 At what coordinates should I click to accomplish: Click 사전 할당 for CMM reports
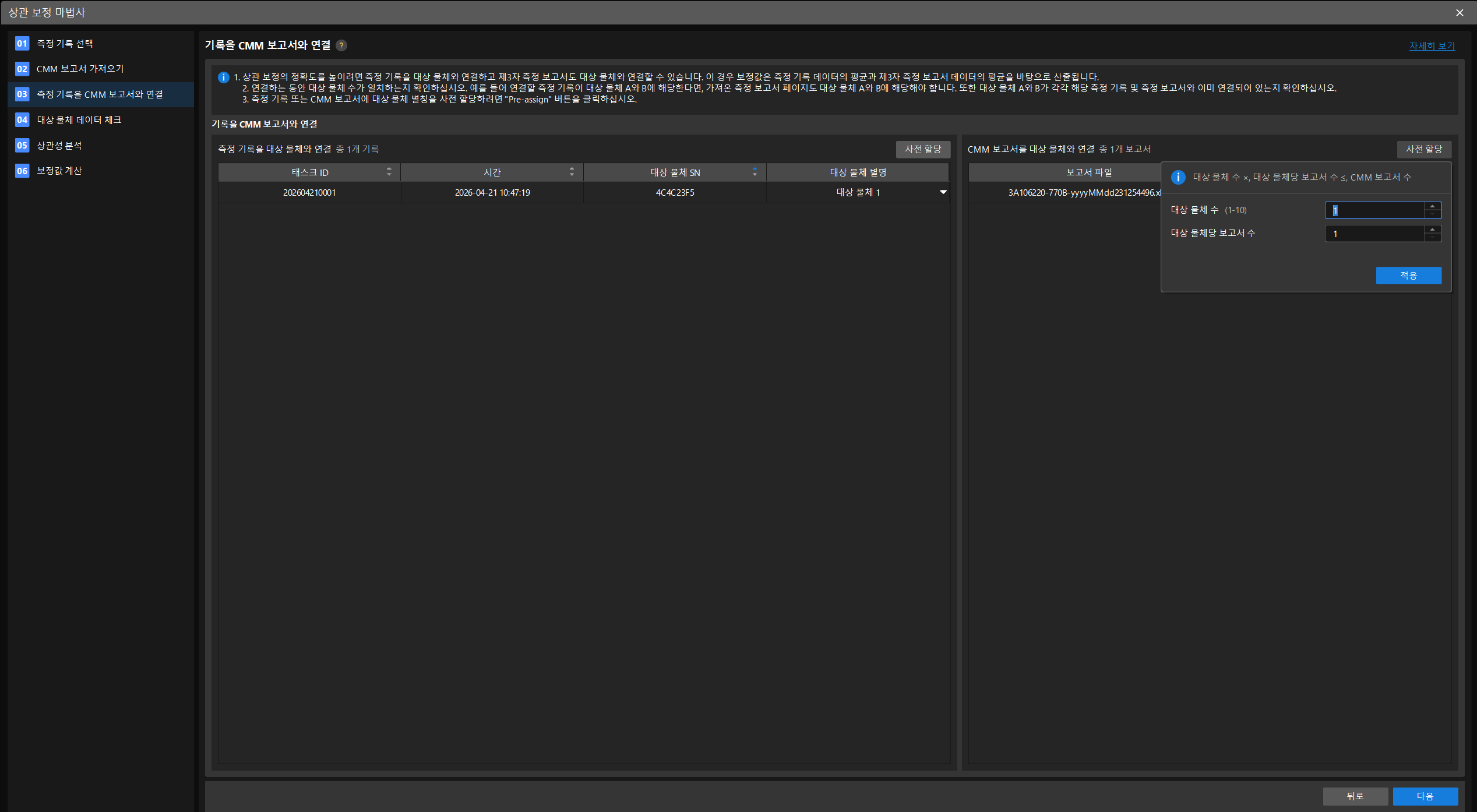1424,150
